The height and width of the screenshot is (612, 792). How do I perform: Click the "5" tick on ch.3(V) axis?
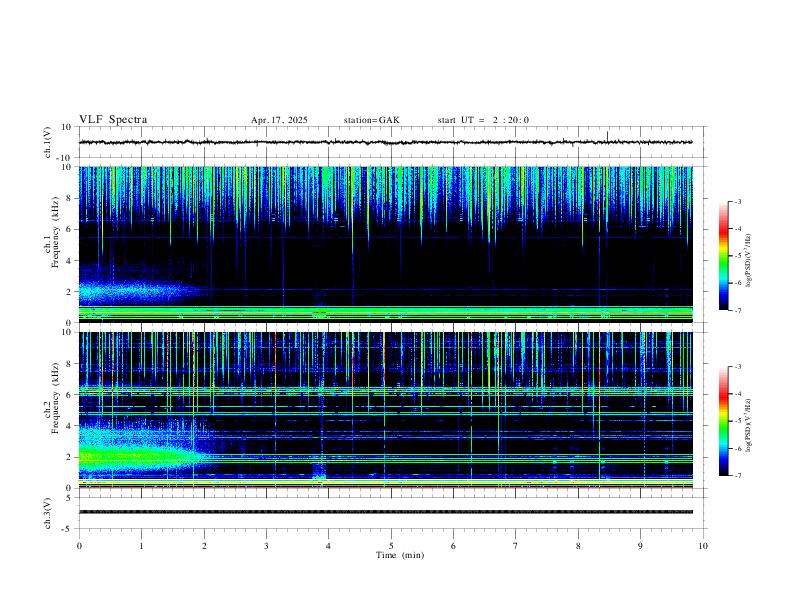[x=69, y=498]
